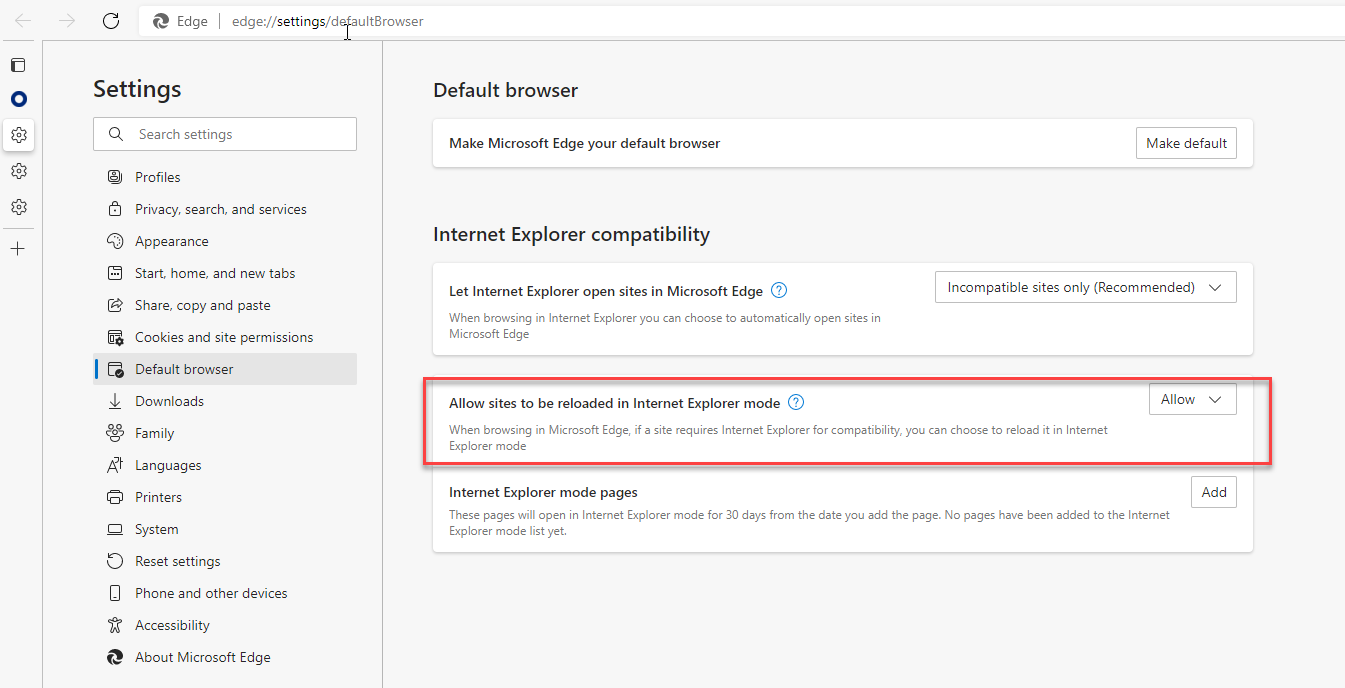
Task: Click the Default browser section heading
Action: [506, 90]
